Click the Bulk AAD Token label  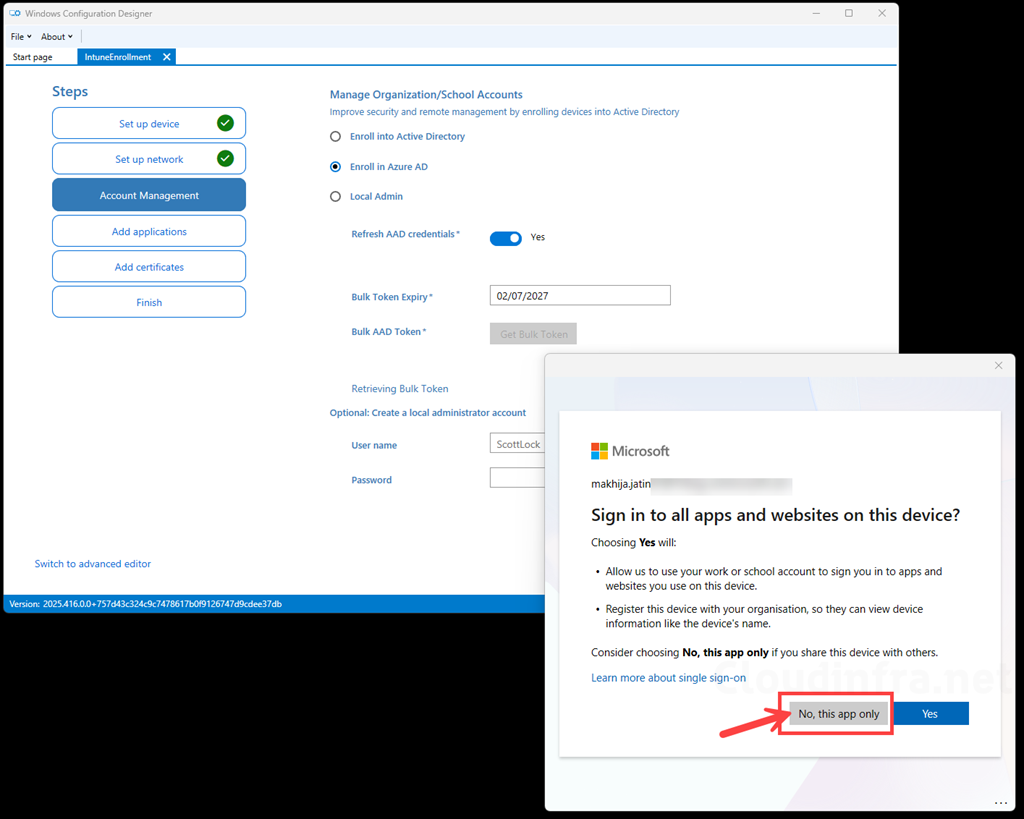coord(389,332)
